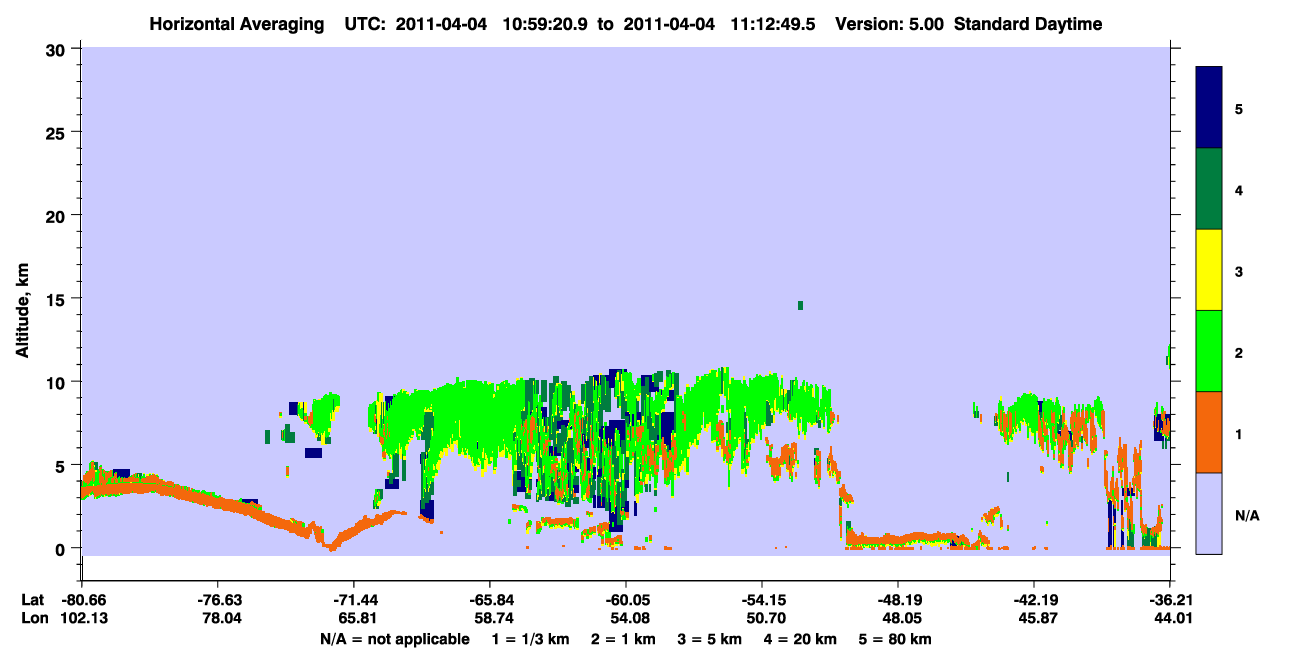This screenshot has width=1300, height=667.
Task: Click the latitude value '-76.63'
Action: [217, 600]
